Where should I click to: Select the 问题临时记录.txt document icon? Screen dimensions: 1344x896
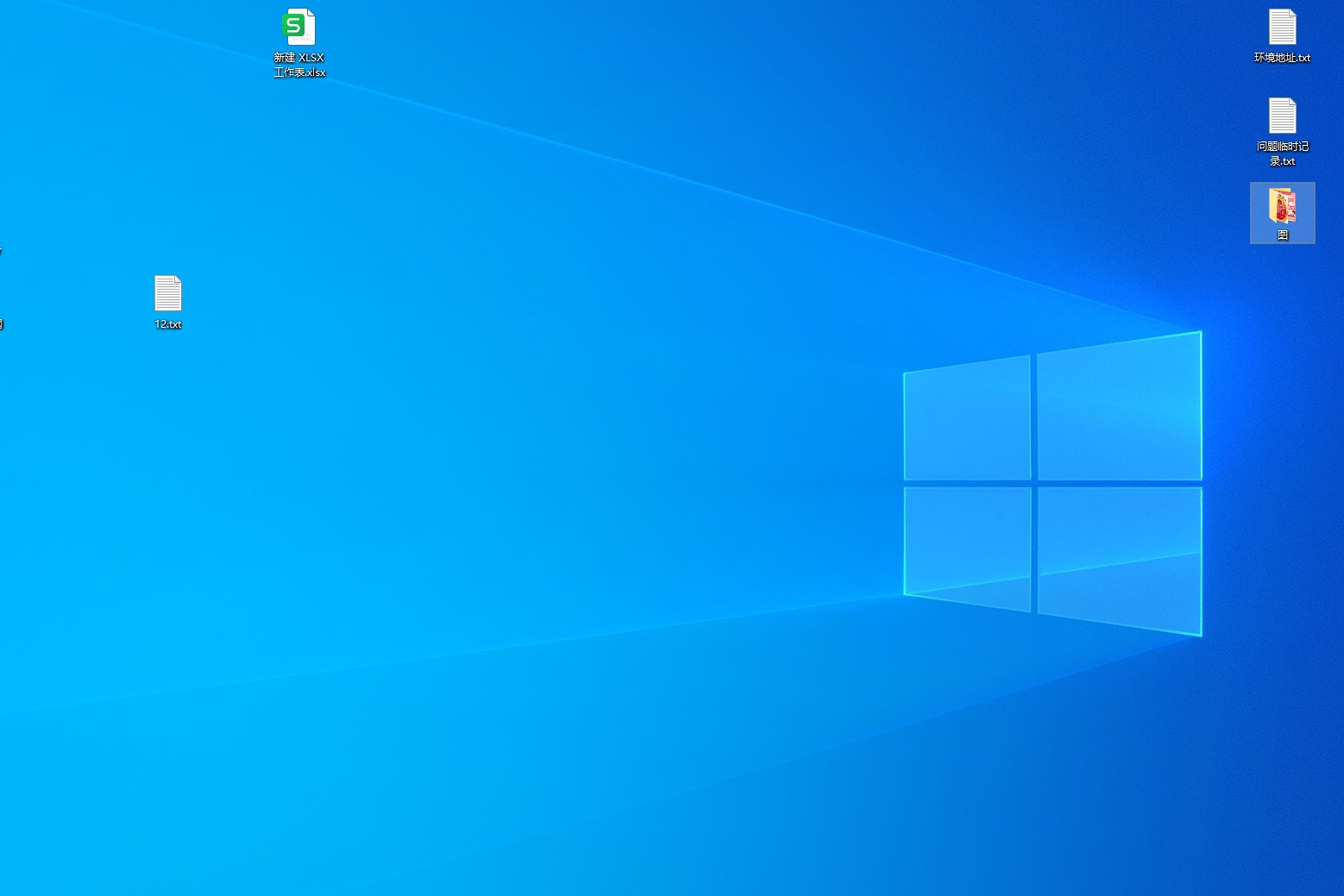tap(1282, 116)
